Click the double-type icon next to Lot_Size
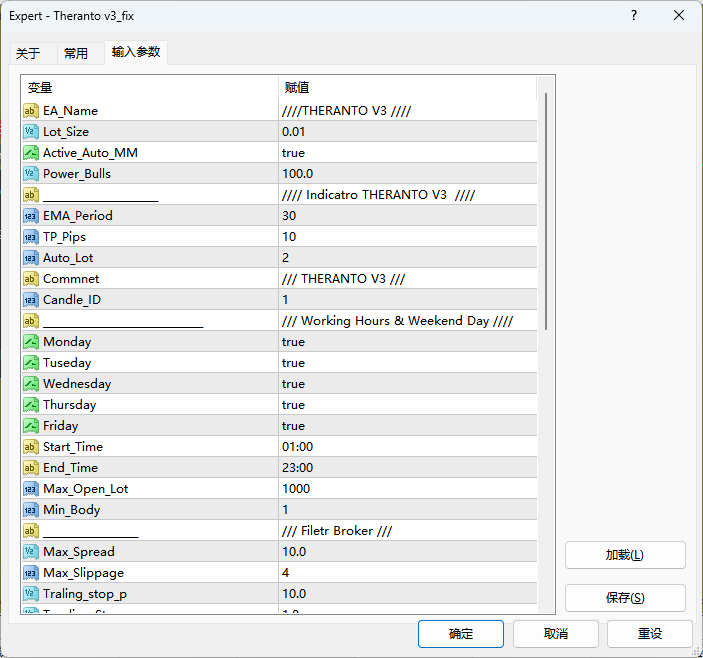This screenshot has width=703, height=658. click(31, 132)
